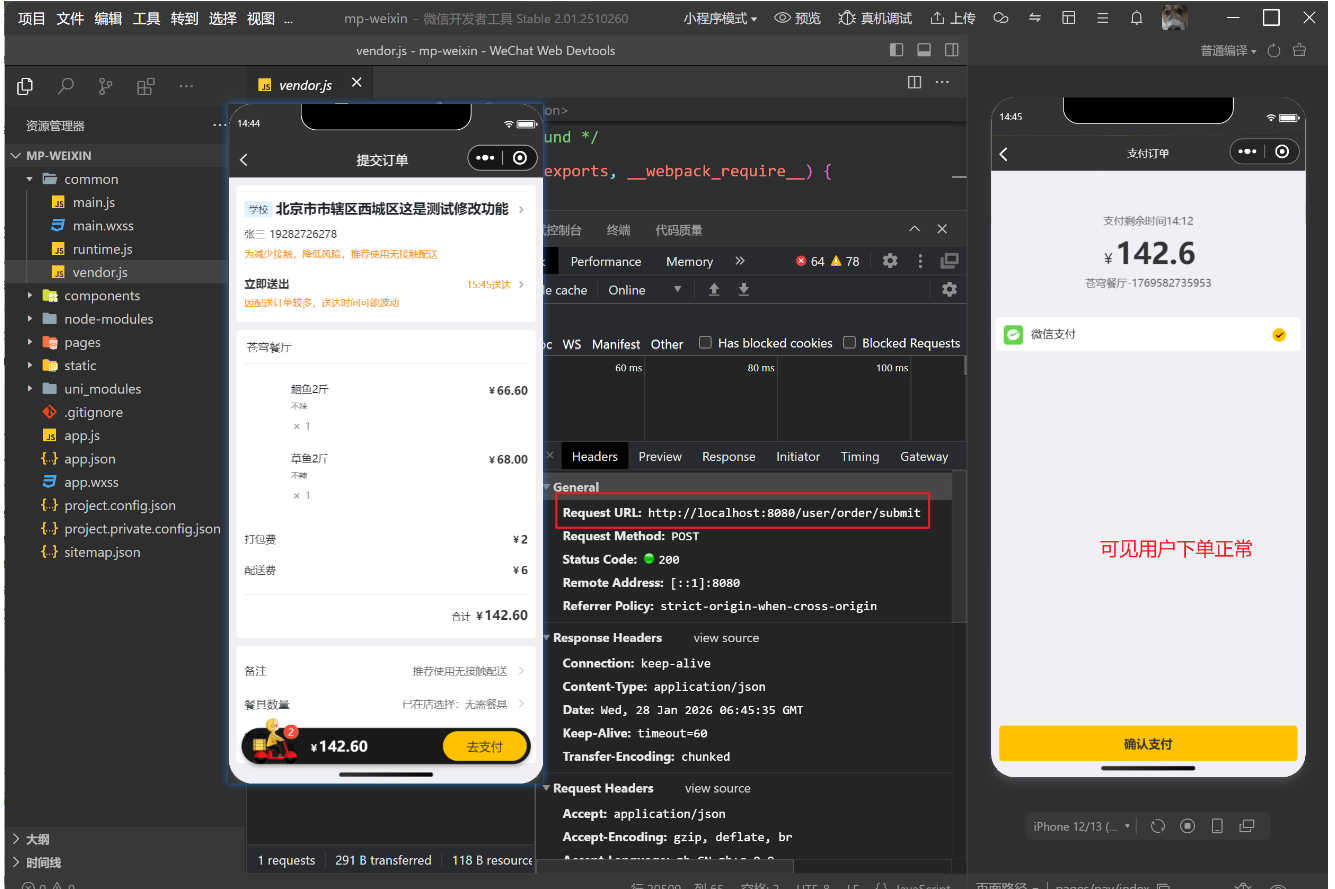
Task: Toggle bottom panel layout icon in title row
Action: (924, 50)
